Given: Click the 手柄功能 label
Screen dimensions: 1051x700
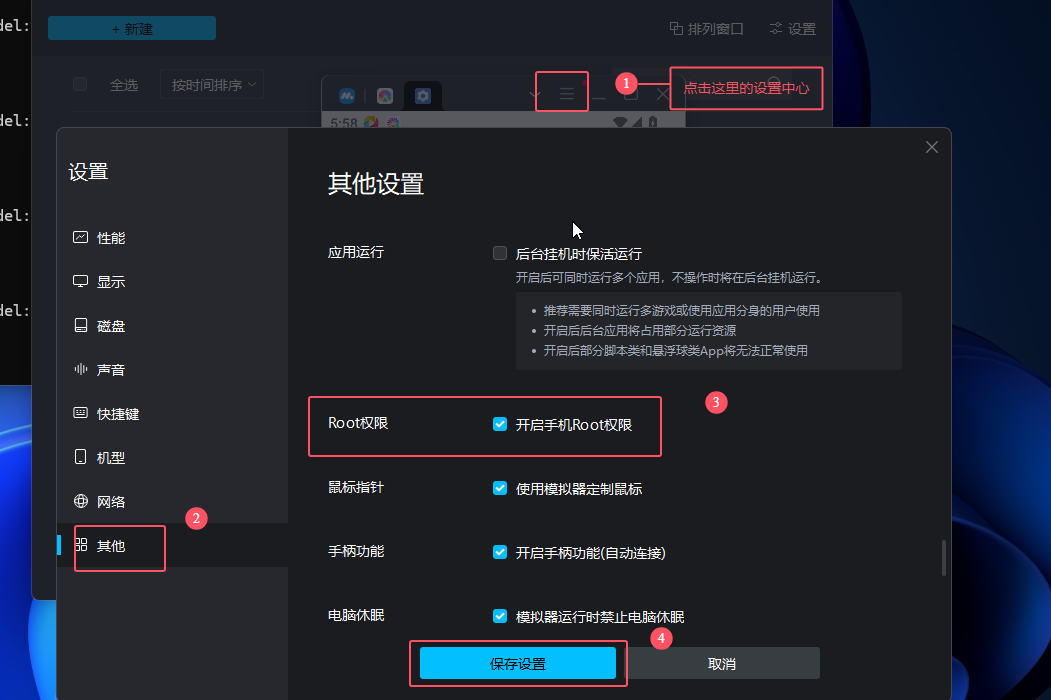Looking at the screenshot, I should (x=356, y=551).
